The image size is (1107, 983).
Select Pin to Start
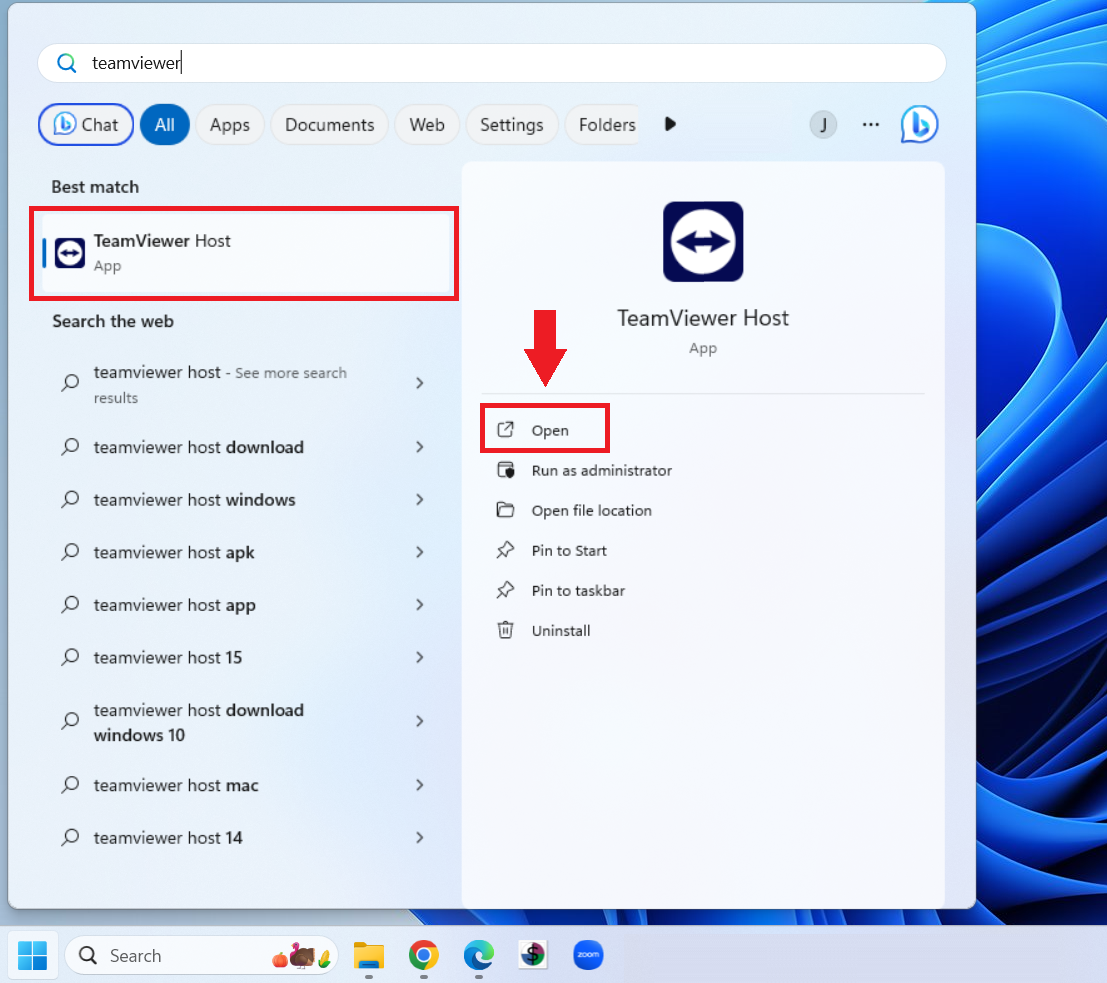click(x=569, y=551)
